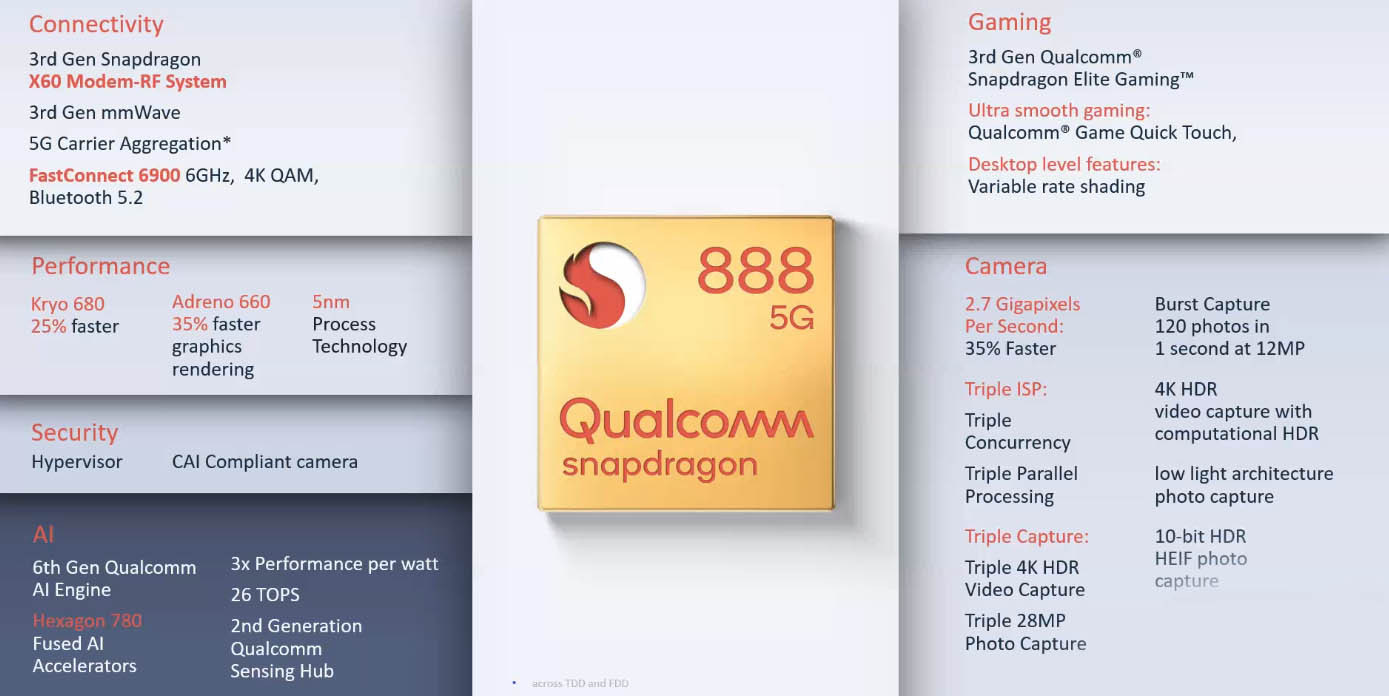Select the Triple ISP subheading
Image resolution: width=1389 pixels, height=696 pixels.
click(1006, 390)
